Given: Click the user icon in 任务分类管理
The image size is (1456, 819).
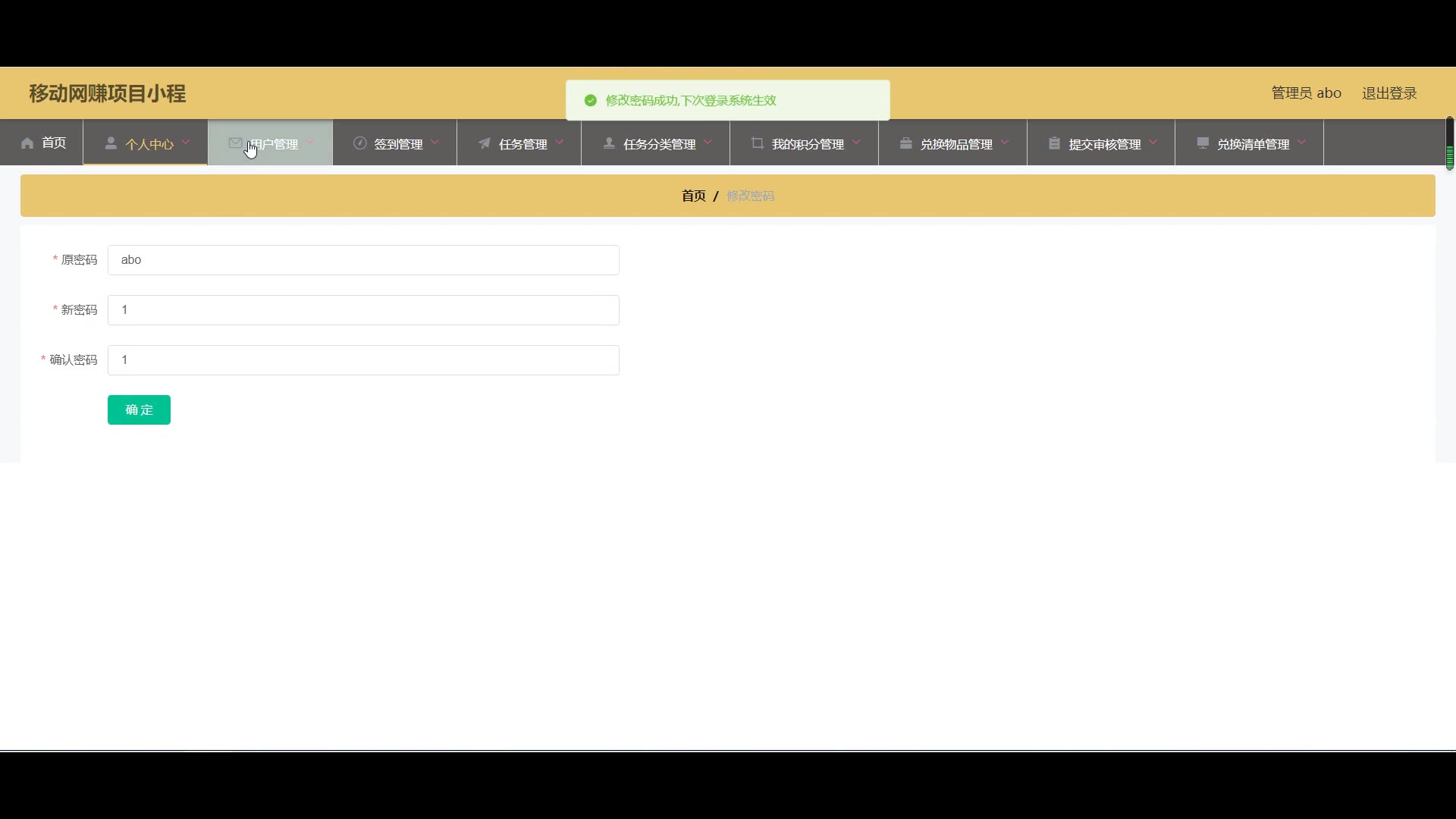Looking at the screenshot, I should click(609, 143).
